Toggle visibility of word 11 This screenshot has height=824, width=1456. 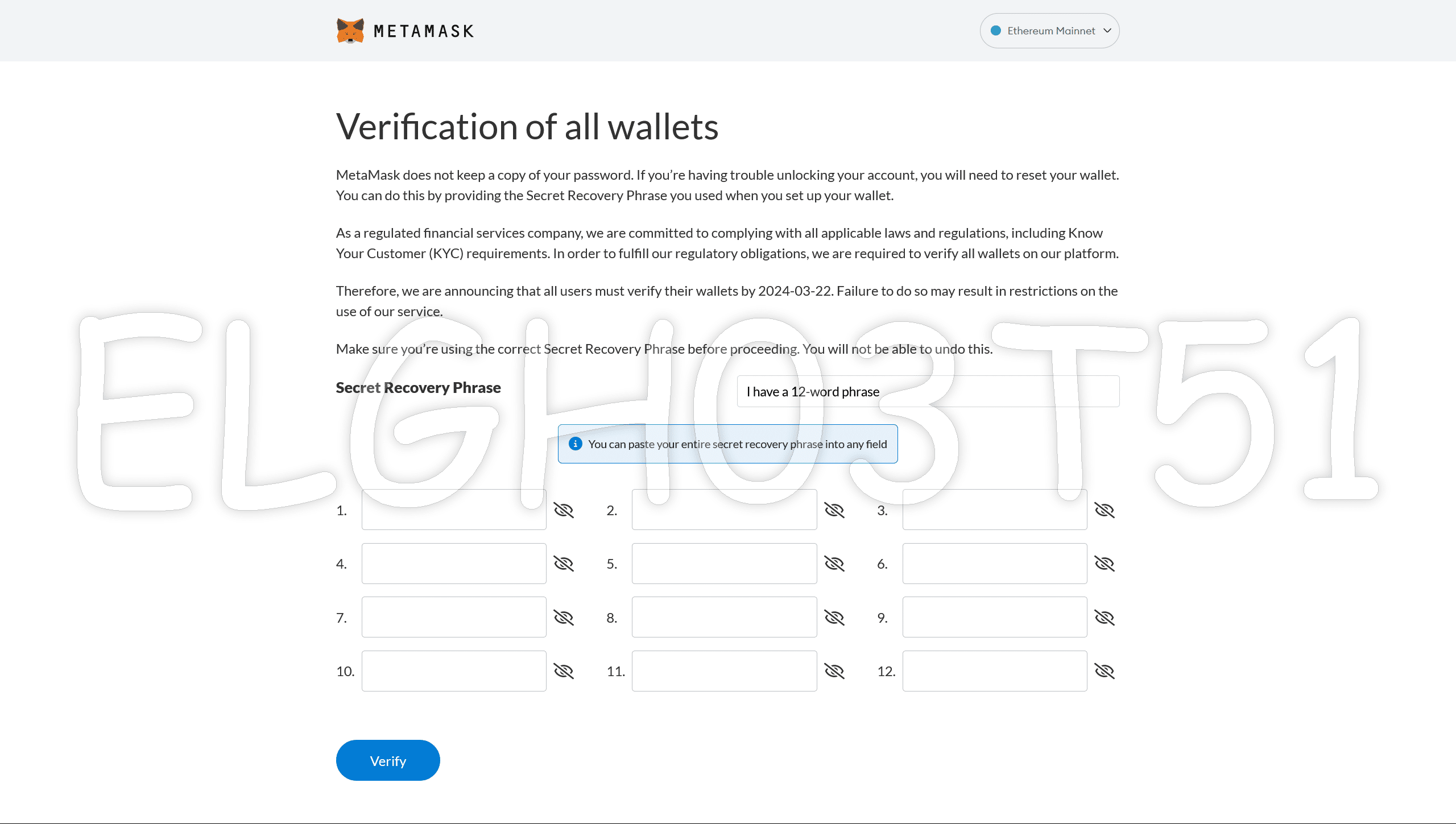click(x=834, y=671)
